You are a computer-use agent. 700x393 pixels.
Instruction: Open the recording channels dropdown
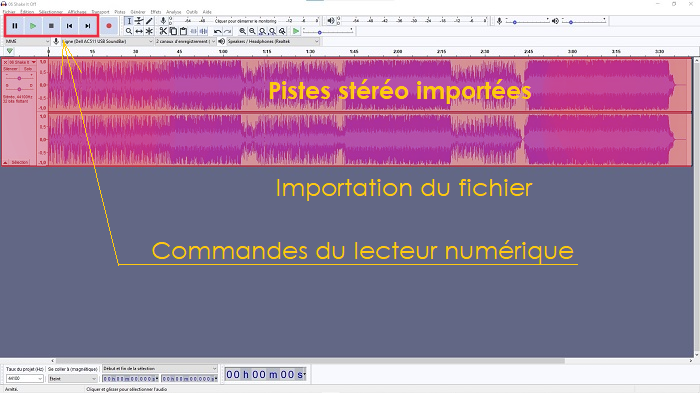pos(185,42)
